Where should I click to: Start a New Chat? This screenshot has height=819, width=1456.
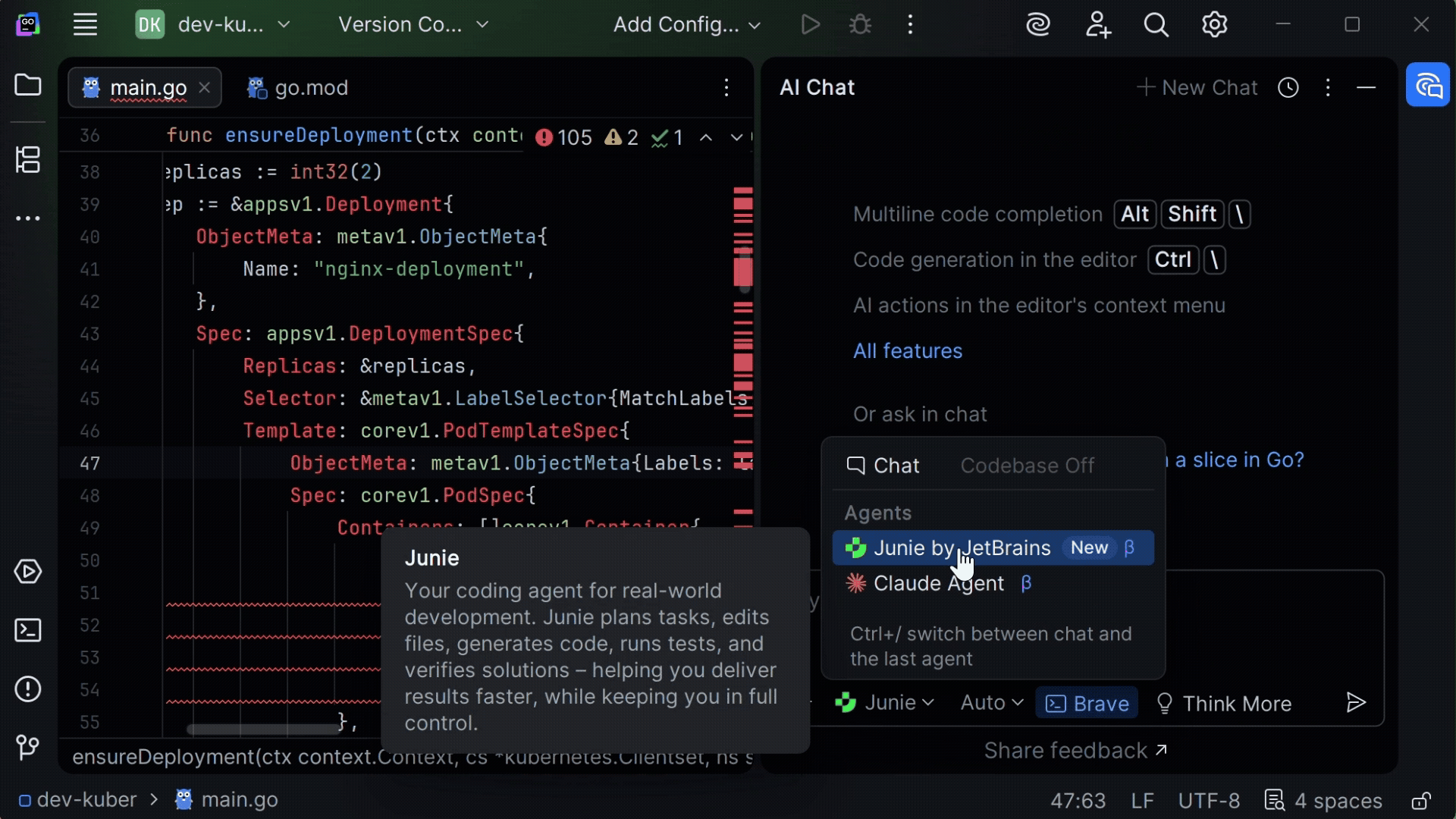click(x=1197, y=88)
